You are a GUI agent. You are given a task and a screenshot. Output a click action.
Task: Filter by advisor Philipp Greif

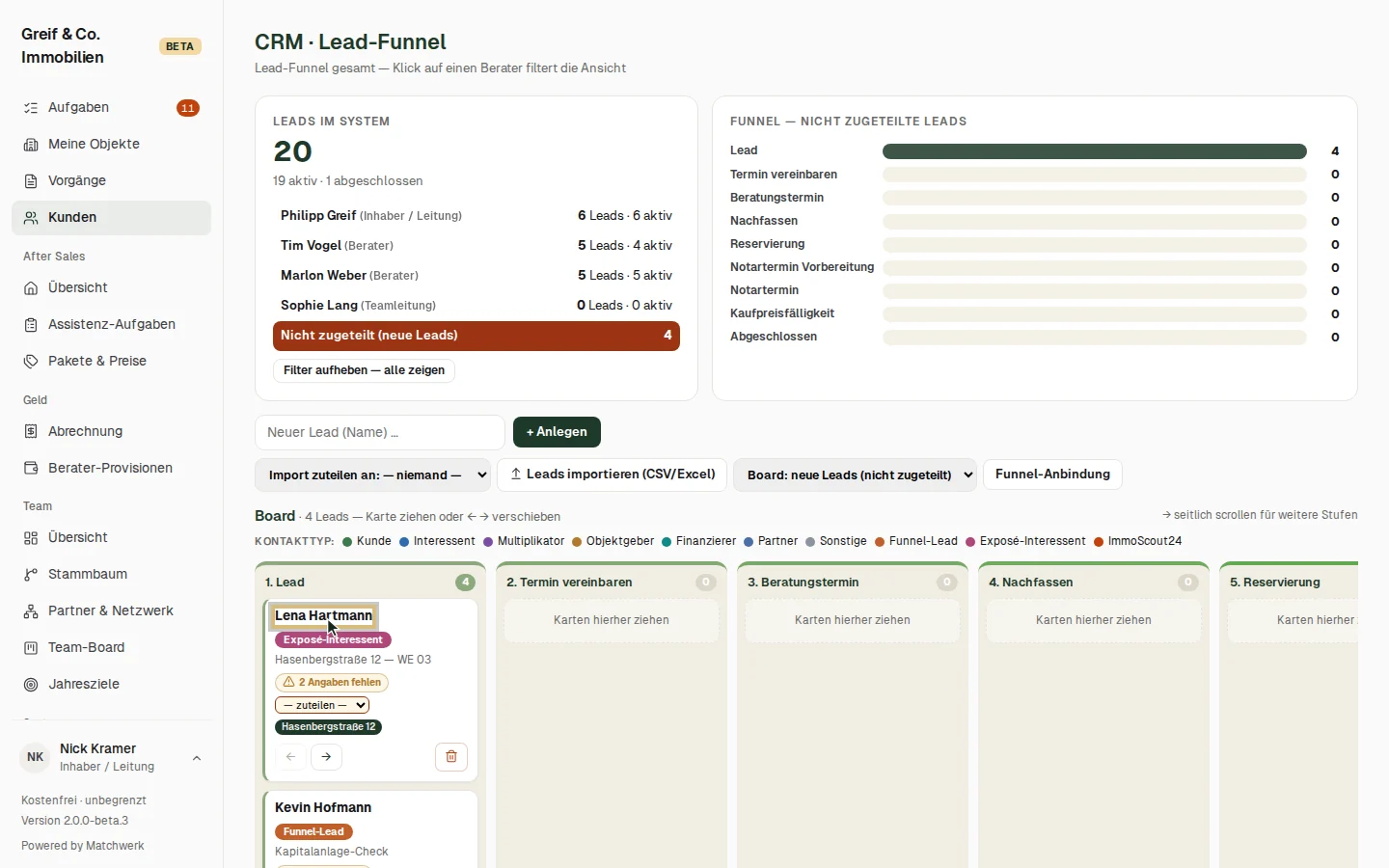pos(477,216)
